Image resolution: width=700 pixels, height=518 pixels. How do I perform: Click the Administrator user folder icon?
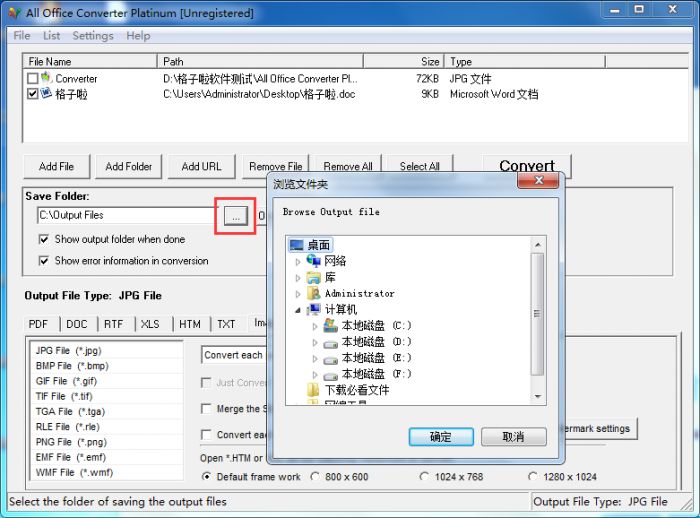pyautogui.click(x=314, y=293)
